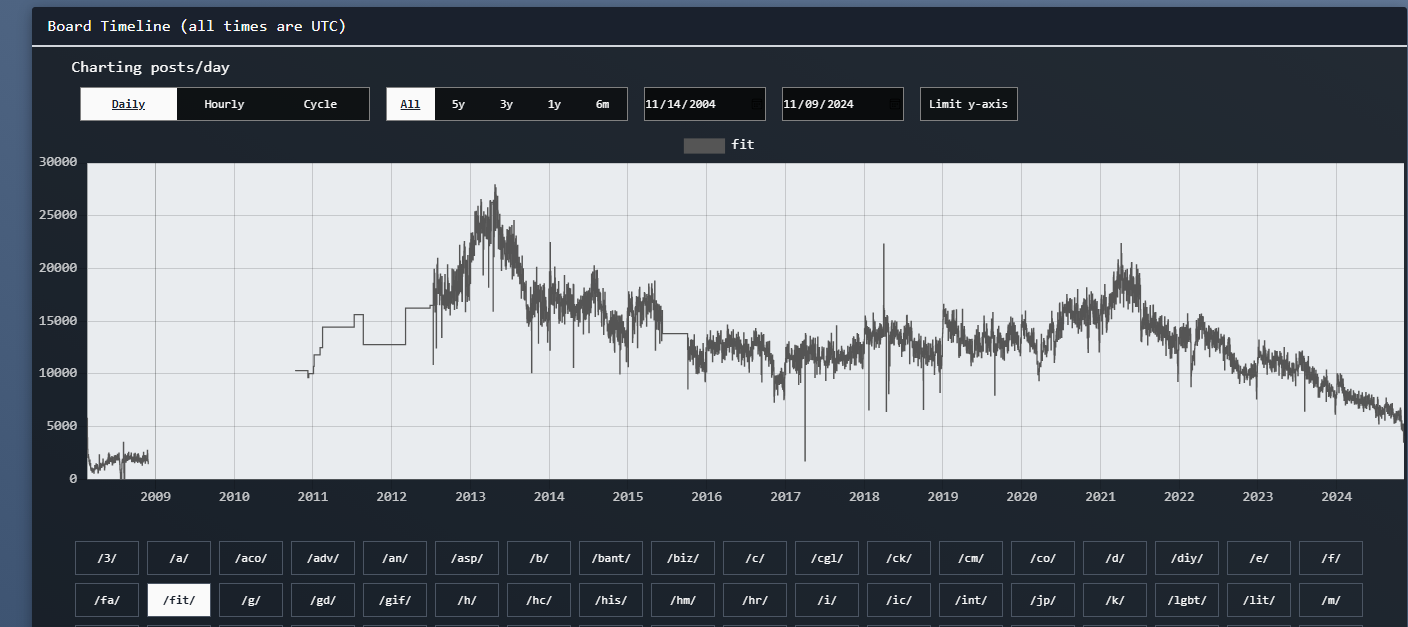
Task: Choose the /int/ board
Action: pyautogui.click(x=971, y=600)
